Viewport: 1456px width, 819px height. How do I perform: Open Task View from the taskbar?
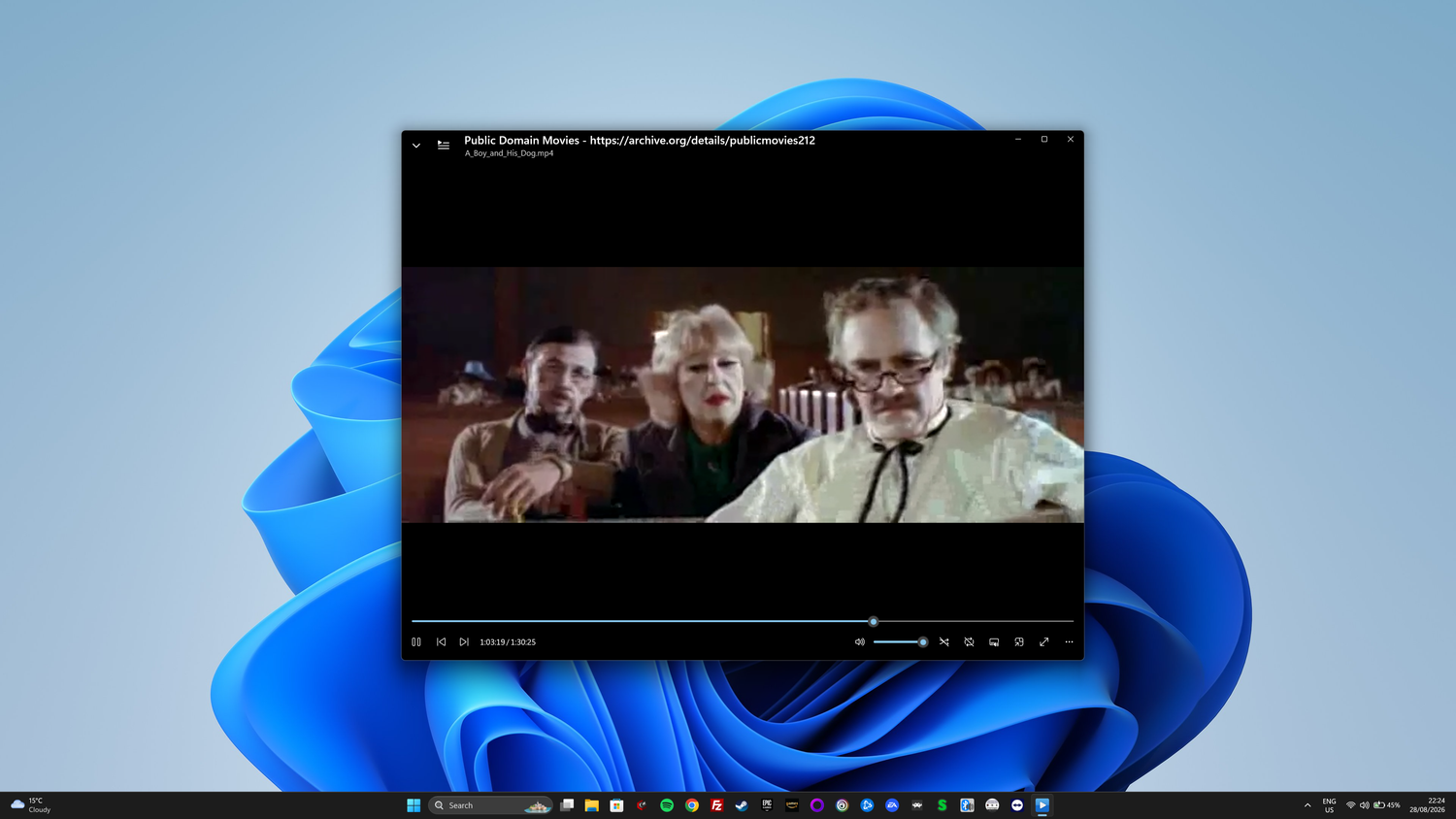click(x=567, y=805)
